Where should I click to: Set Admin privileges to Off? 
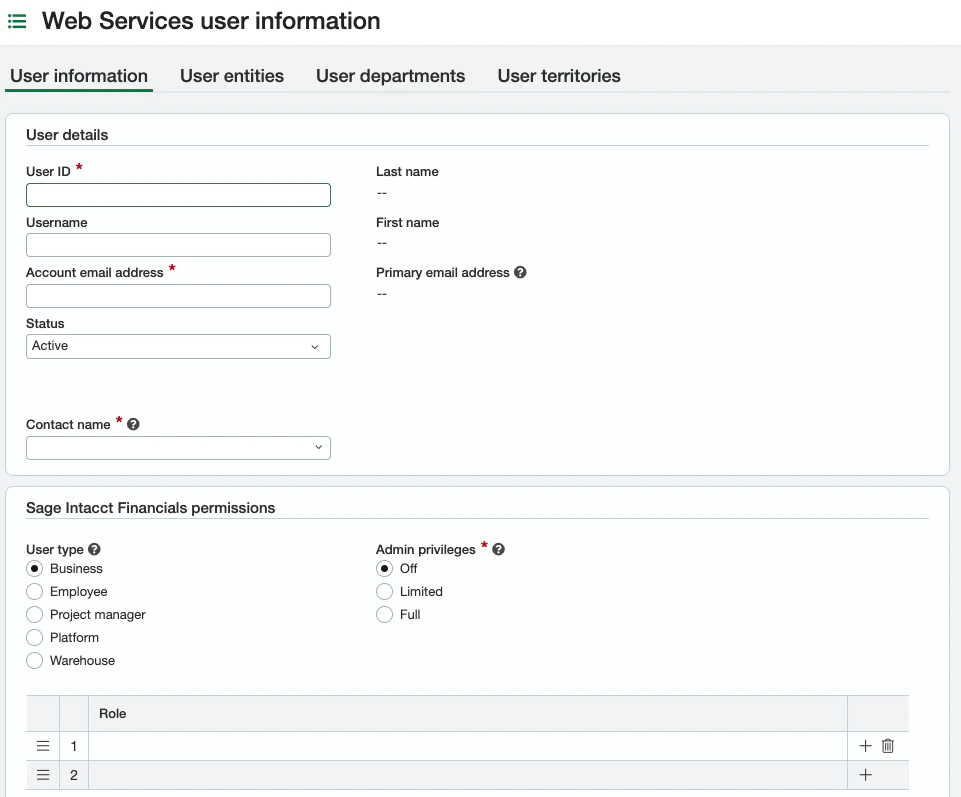click(x=384, y=568)
